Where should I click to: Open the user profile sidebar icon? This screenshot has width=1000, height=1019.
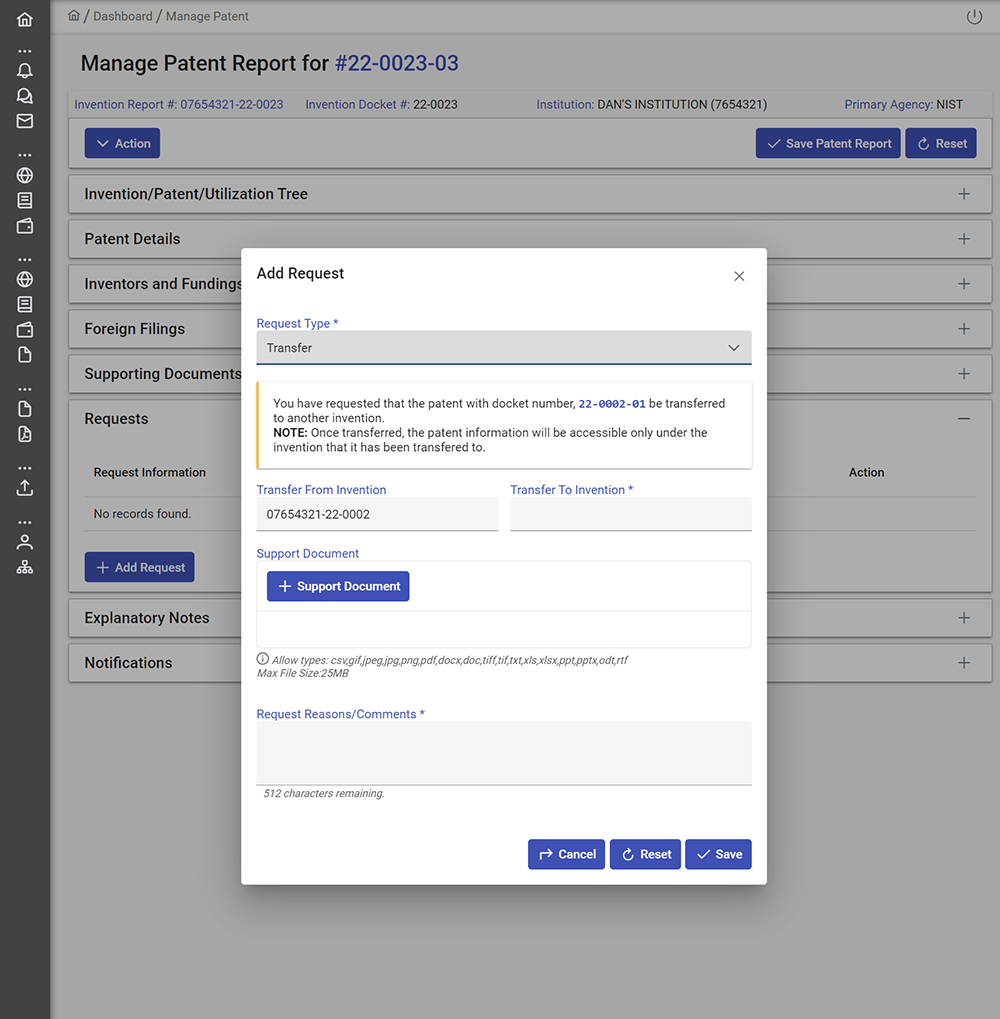pyautogui.click(x=25, y=542)
